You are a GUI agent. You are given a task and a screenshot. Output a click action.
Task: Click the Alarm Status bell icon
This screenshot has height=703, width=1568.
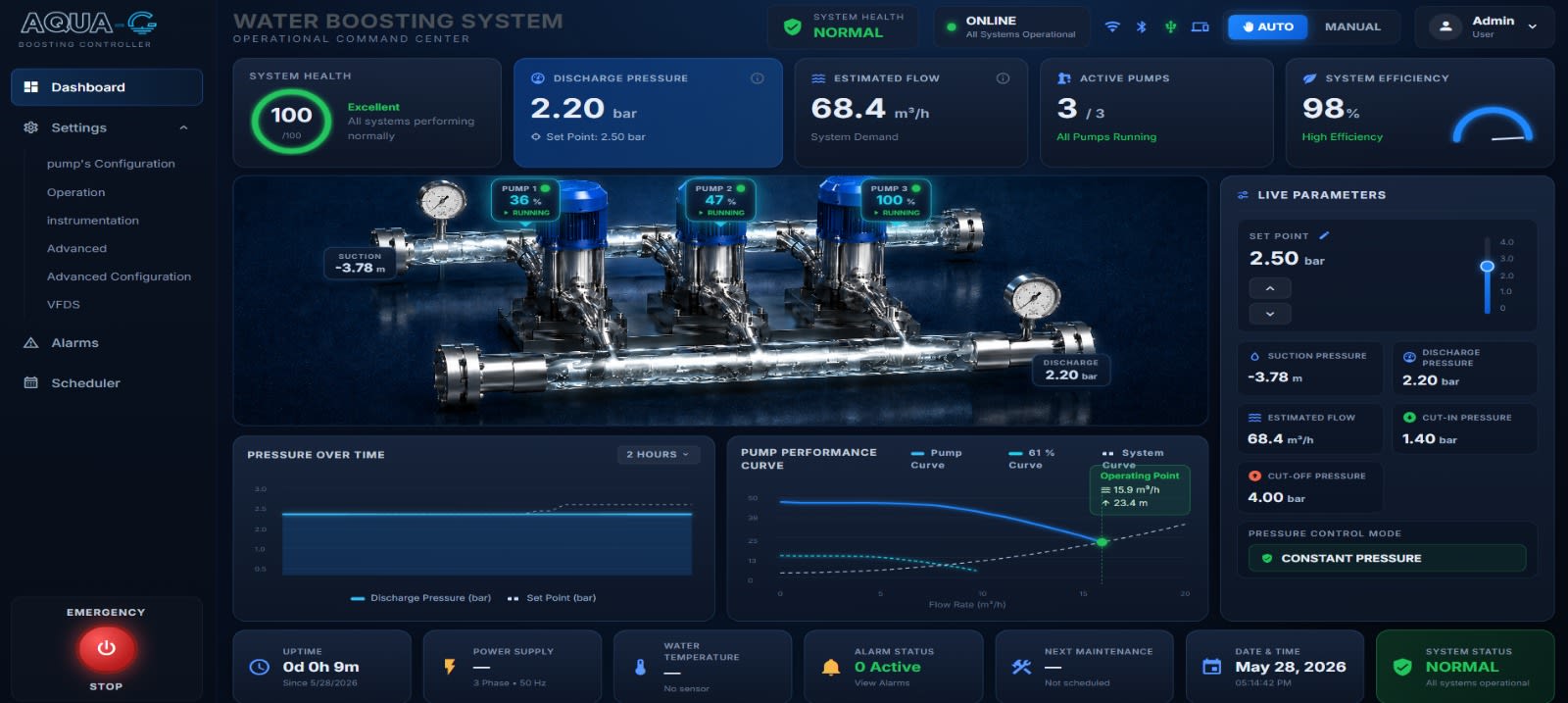pos(831,667)
